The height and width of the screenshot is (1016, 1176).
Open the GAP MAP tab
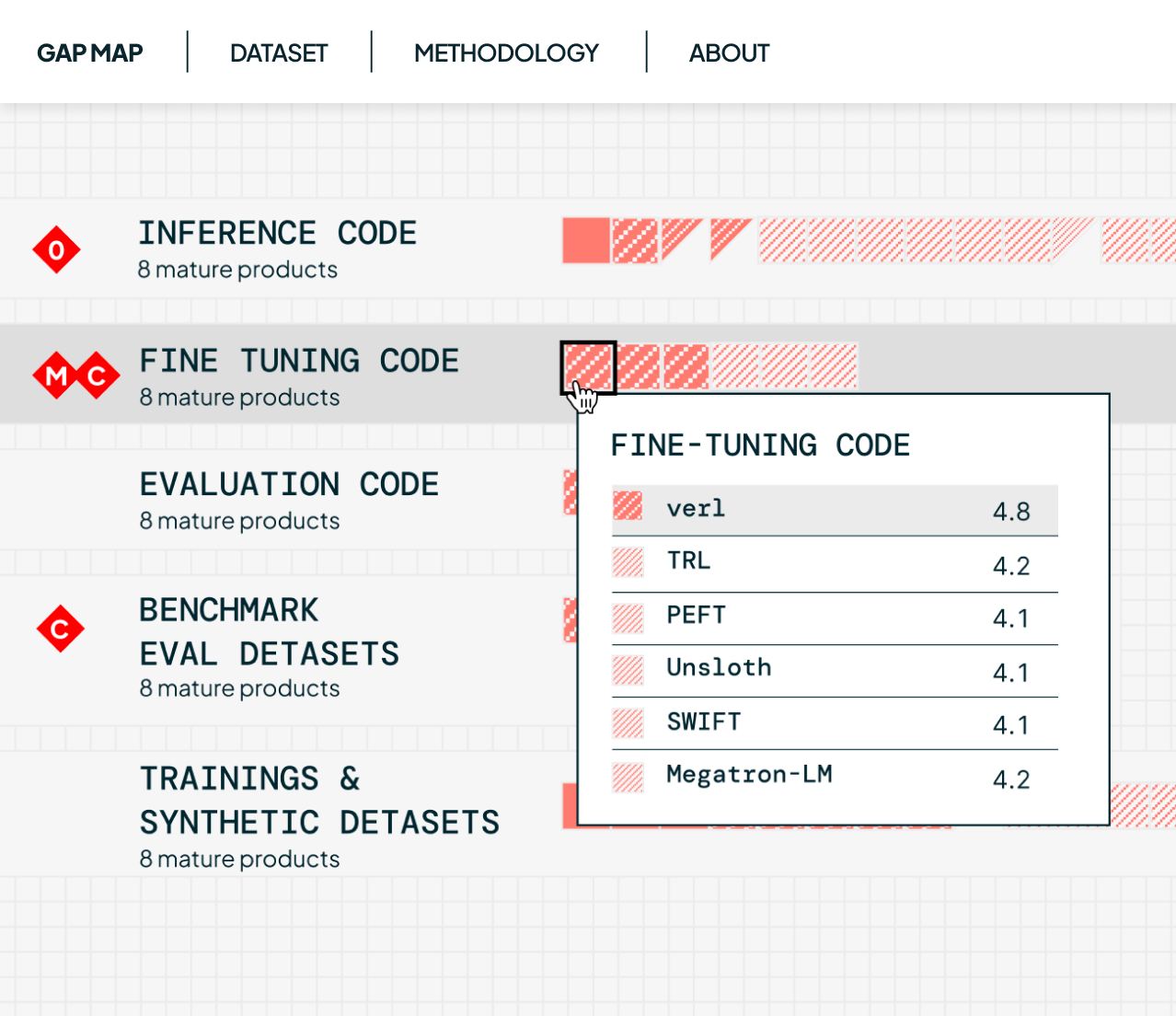click(x=89, y=52)
